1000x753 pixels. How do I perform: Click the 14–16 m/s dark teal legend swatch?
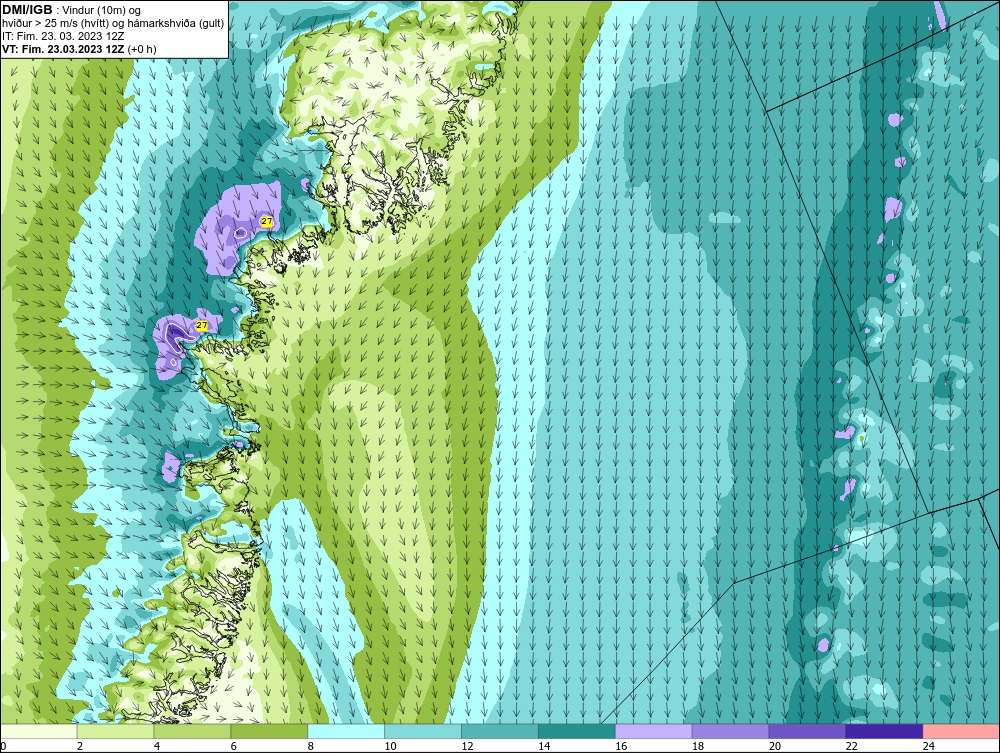tap(577, 731)
